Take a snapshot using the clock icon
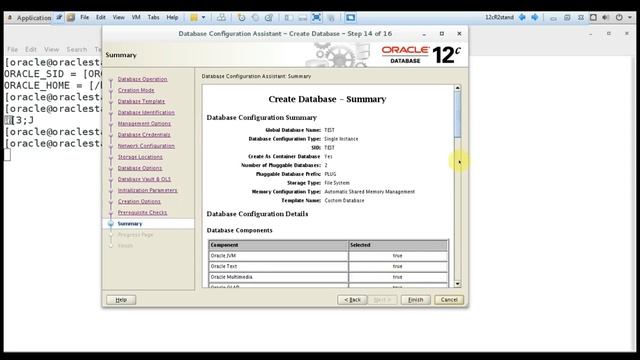This screenshot has height=360, width=640. click(x=241, y=18)
